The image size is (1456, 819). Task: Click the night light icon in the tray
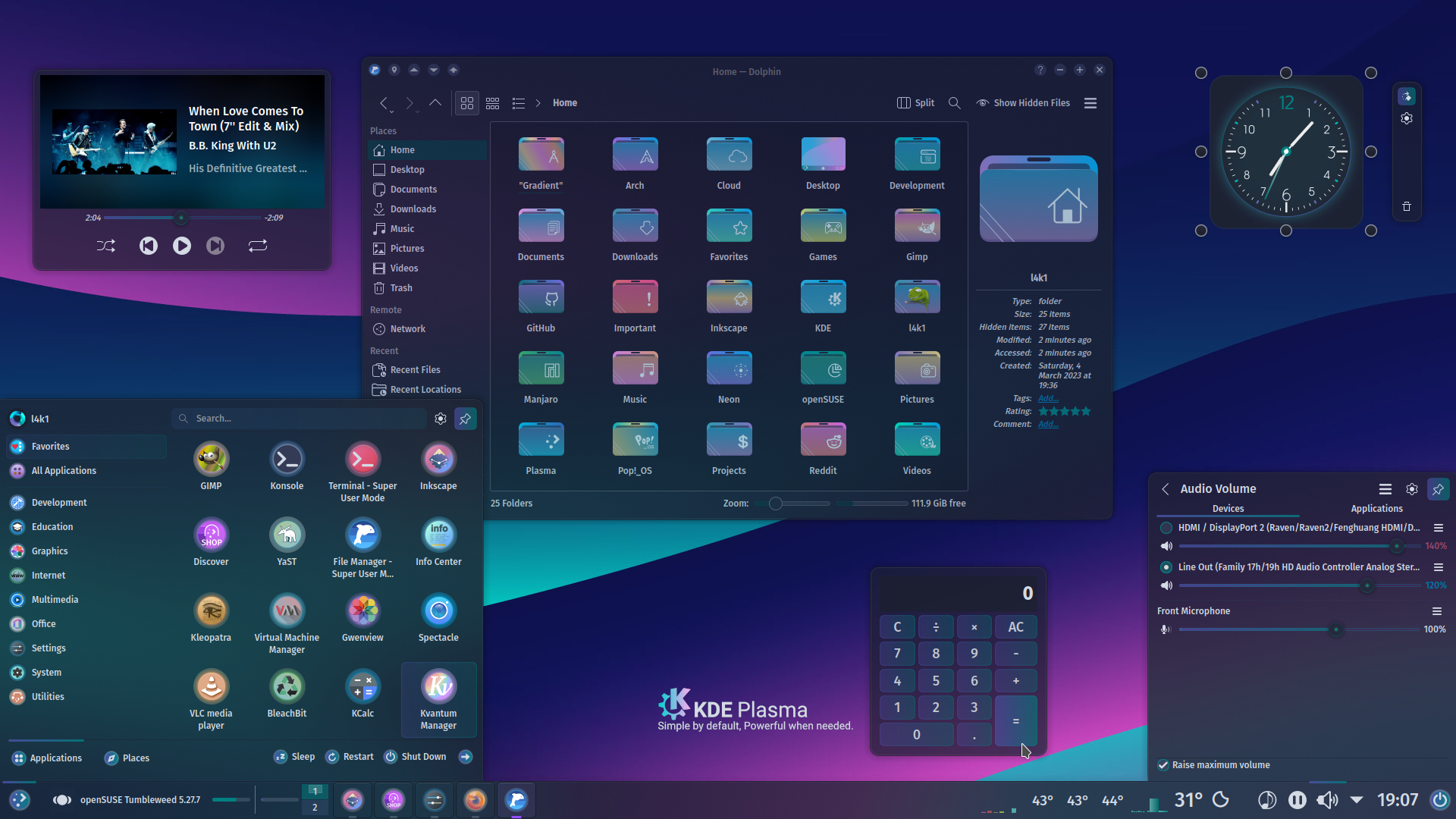click(1221, 799)
